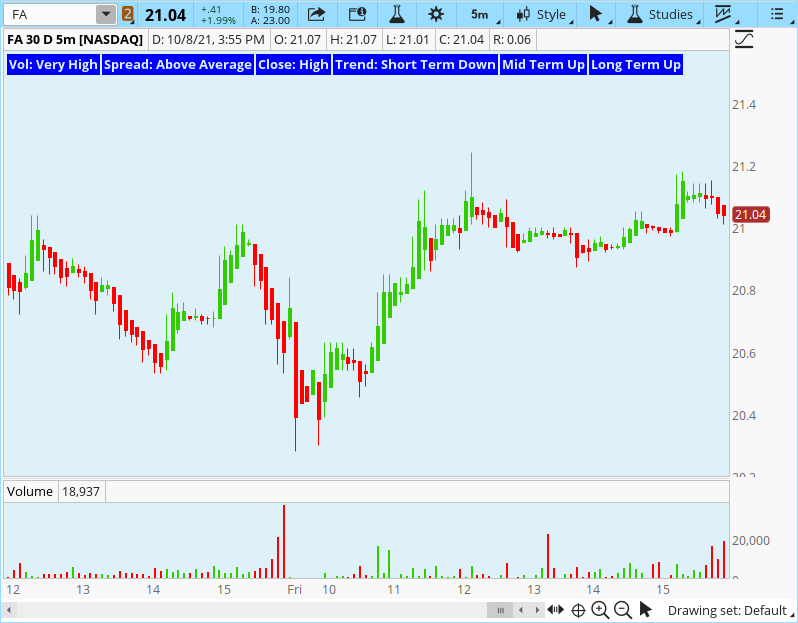Open the flask Edit Studies icon
This screenshot has width=798, height=623.
pos(396,14)
